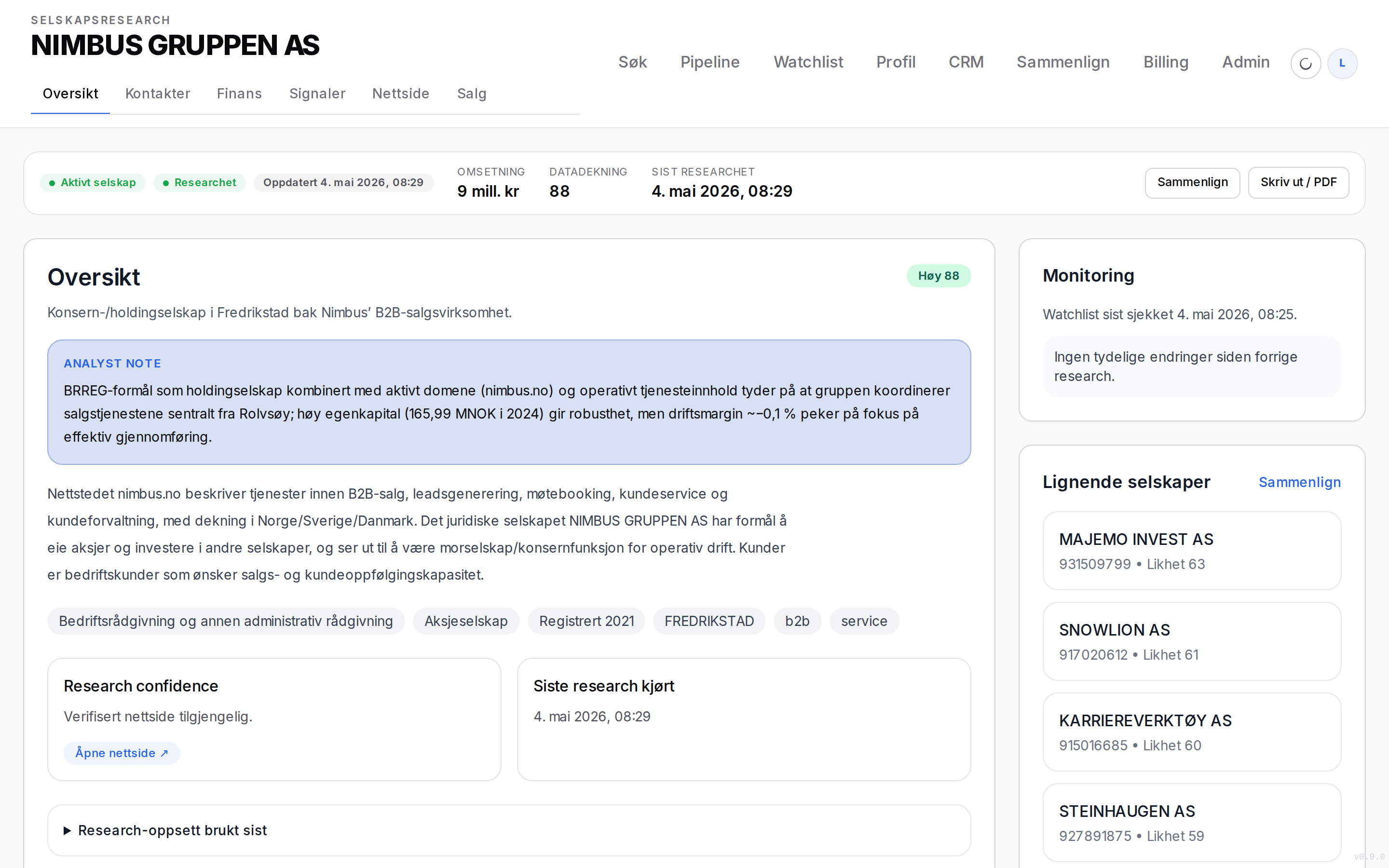Image resolution: width=1389 pixels, height=868 pixels.
Task: Click the ANALYST NOTE heading
Action: tap(112, 364)
